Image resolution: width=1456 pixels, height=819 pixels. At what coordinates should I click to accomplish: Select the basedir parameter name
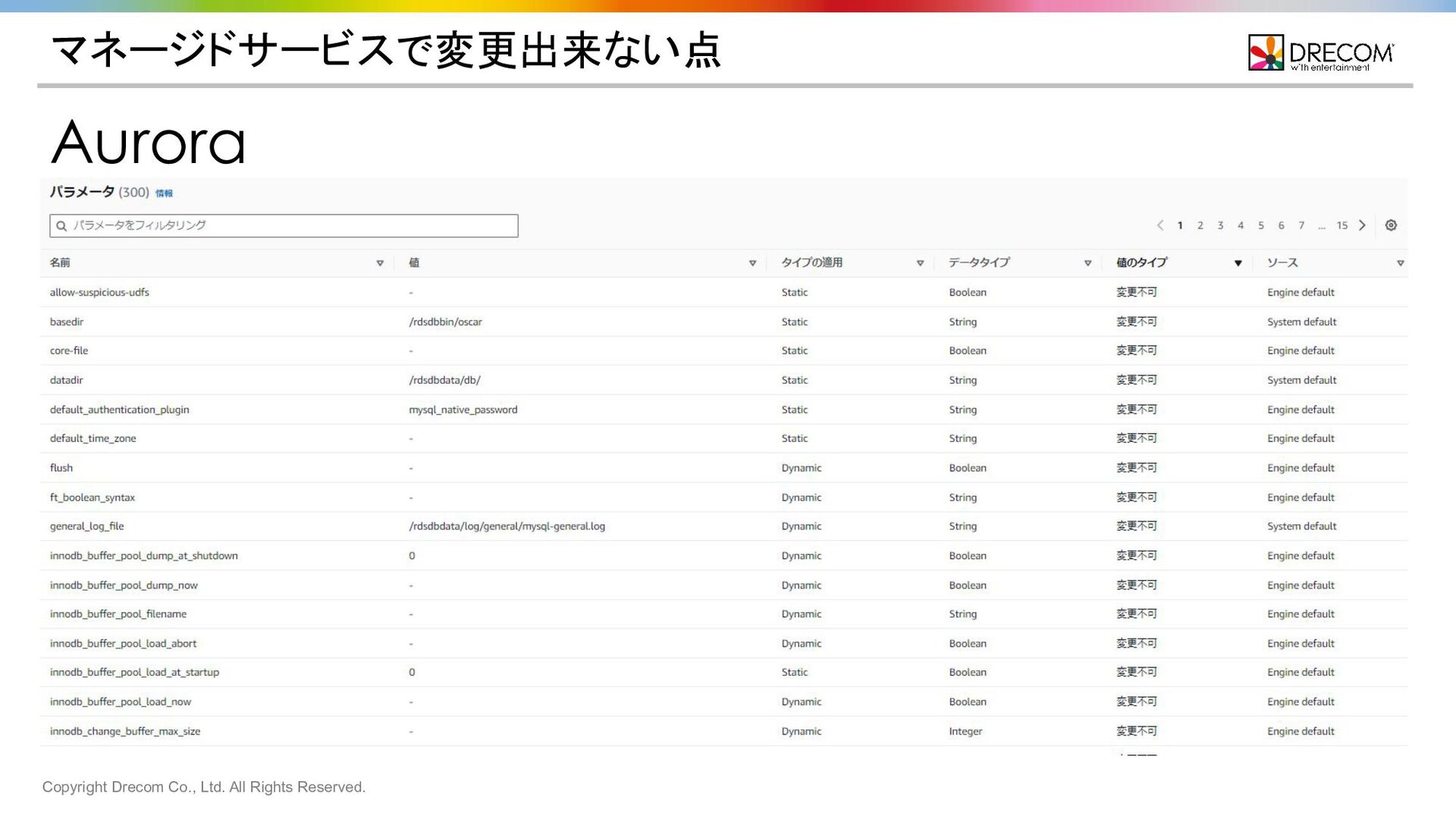(67, 322)
